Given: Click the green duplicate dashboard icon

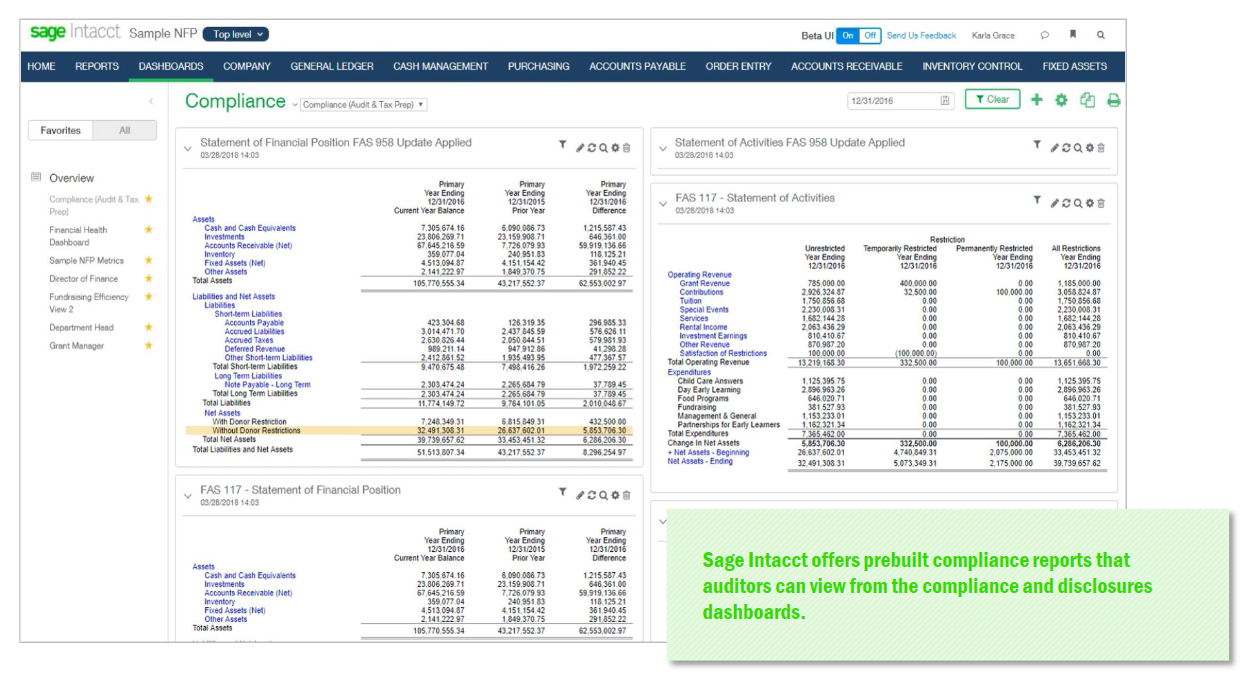Looking at the screenshot, I should (1087, 100).
